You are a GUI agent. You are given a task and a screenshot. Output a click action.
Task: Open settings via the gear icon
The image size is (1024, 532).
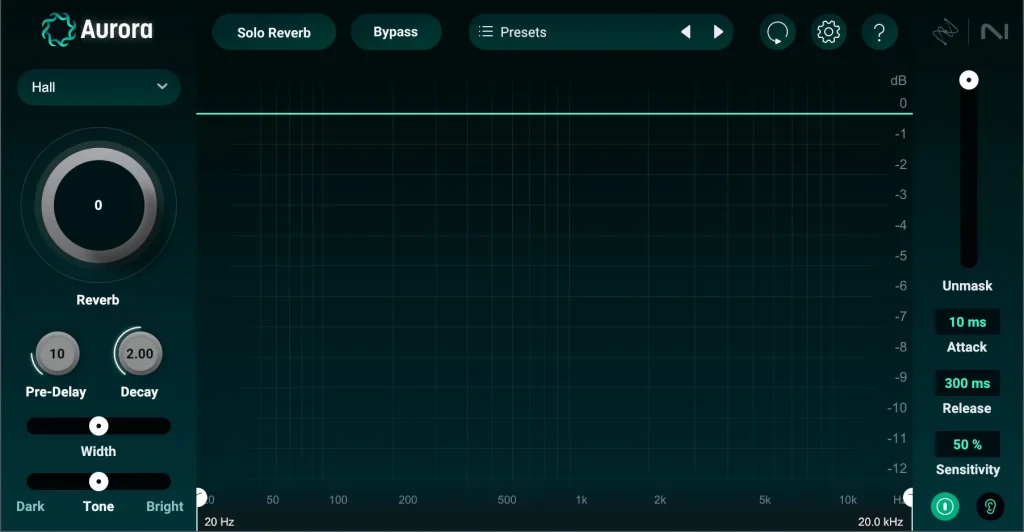point(828,32)
